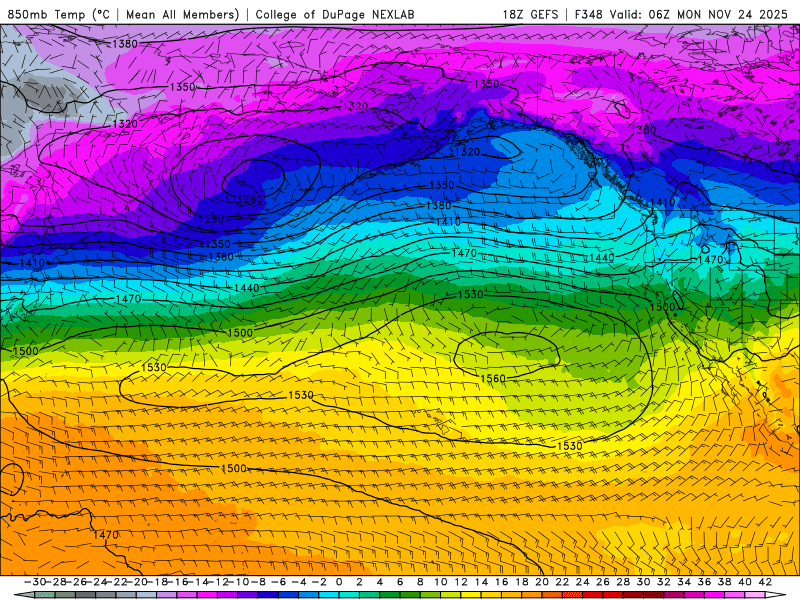Select the -14 value on the temperature scale
The height and width of the screenshot is (600, 800).
click(198, 582)
